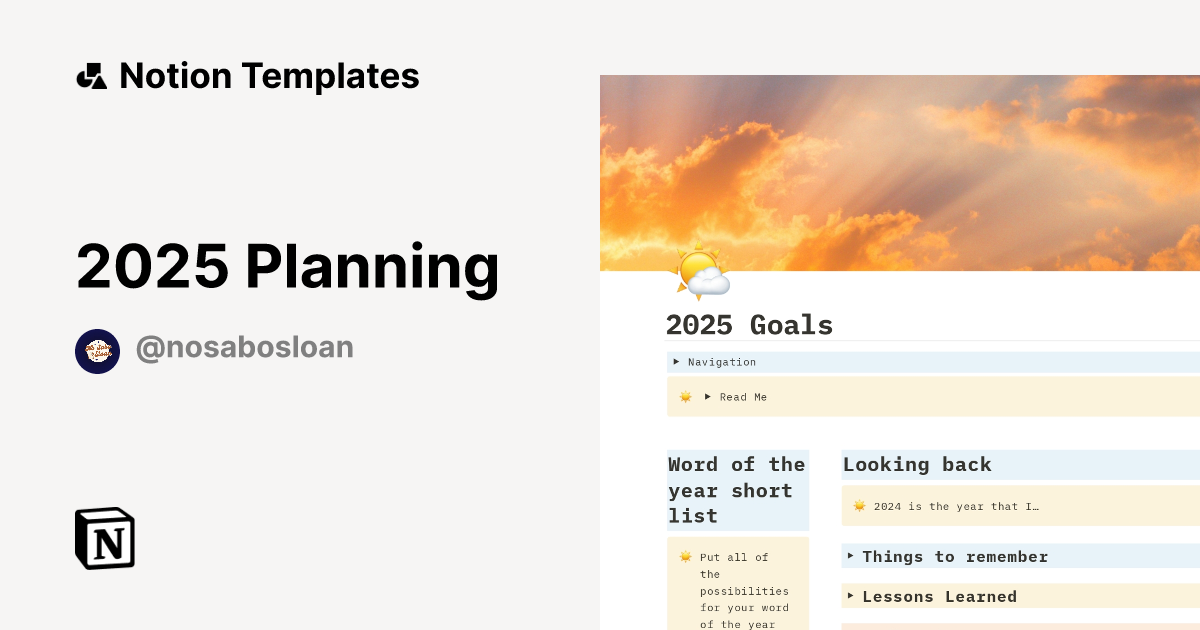
Task: Click the Notion Templates shapes icon
Action: (91, 77)
